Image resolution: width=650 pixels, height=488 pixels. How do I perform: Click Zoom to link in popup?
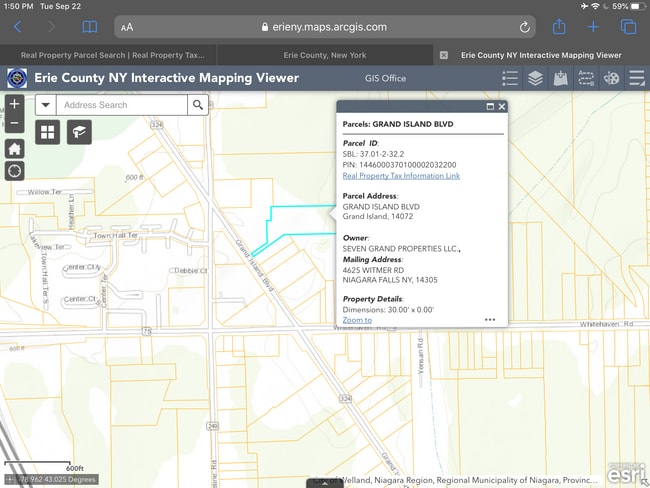(357, 320)
